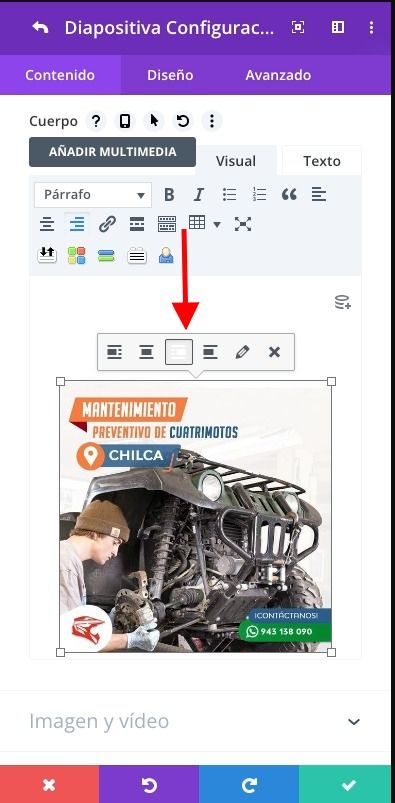The width and height of the screenshot is (395, 803).
Task: Click the AÑADIR MULTIMEDIA button
Action: click(x=112, y=152)
